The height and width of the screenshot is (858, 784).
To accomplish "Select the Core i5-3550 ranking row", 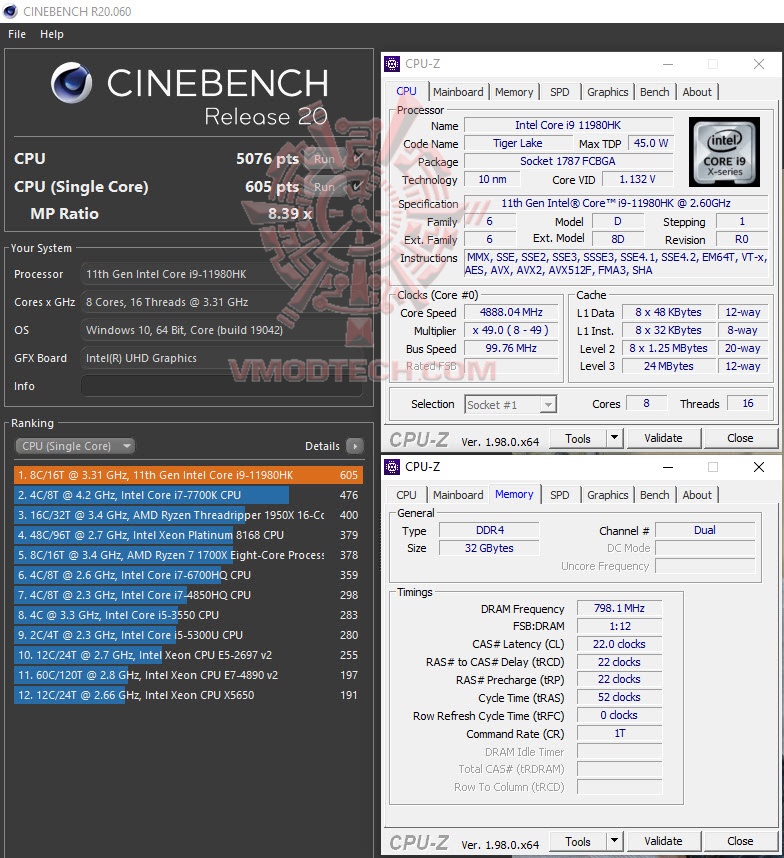I will [x=188, y=615].
